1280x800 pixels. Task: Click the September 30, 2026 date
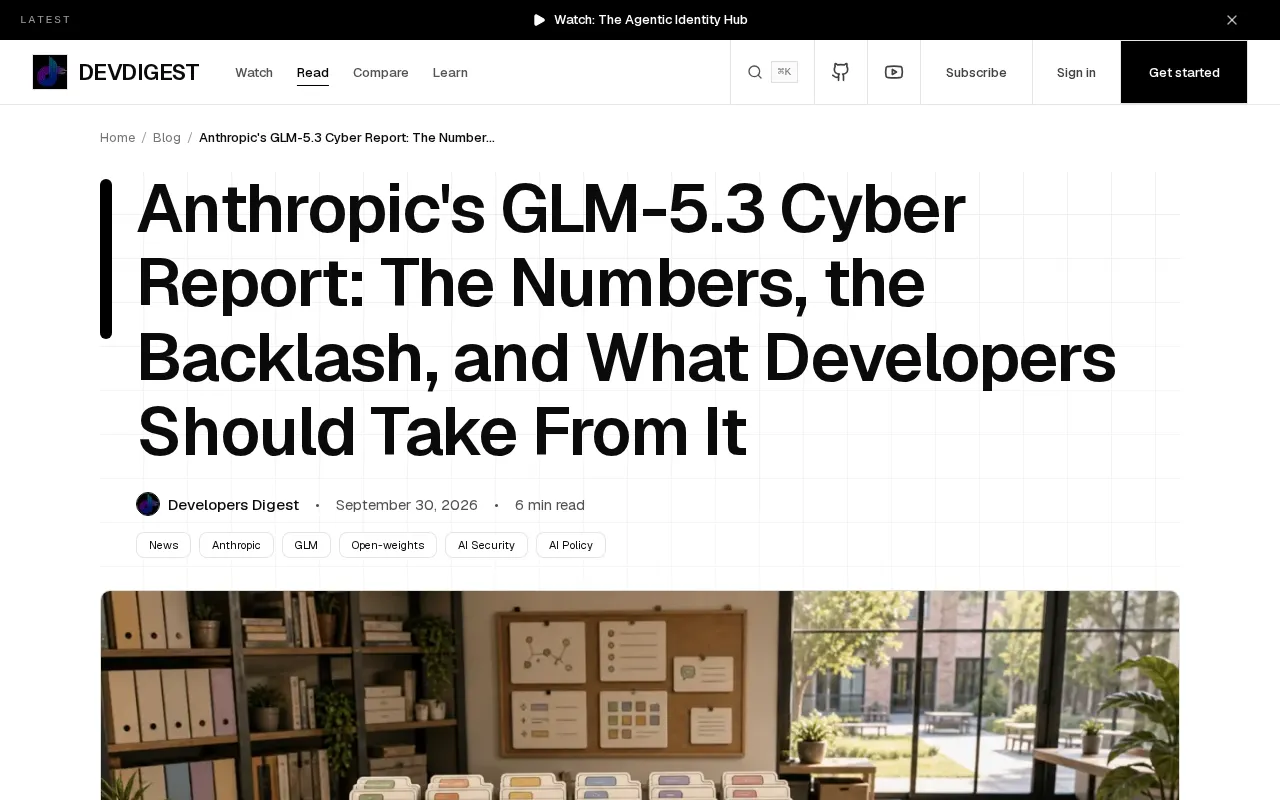(x=407, y=505)
